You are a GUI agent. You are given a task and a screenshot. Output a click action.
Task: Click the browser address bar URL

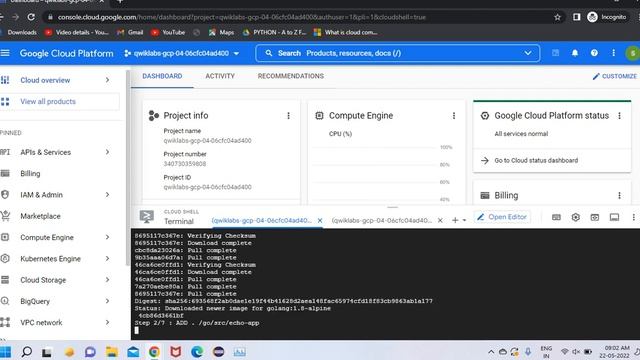pos(242,17)
